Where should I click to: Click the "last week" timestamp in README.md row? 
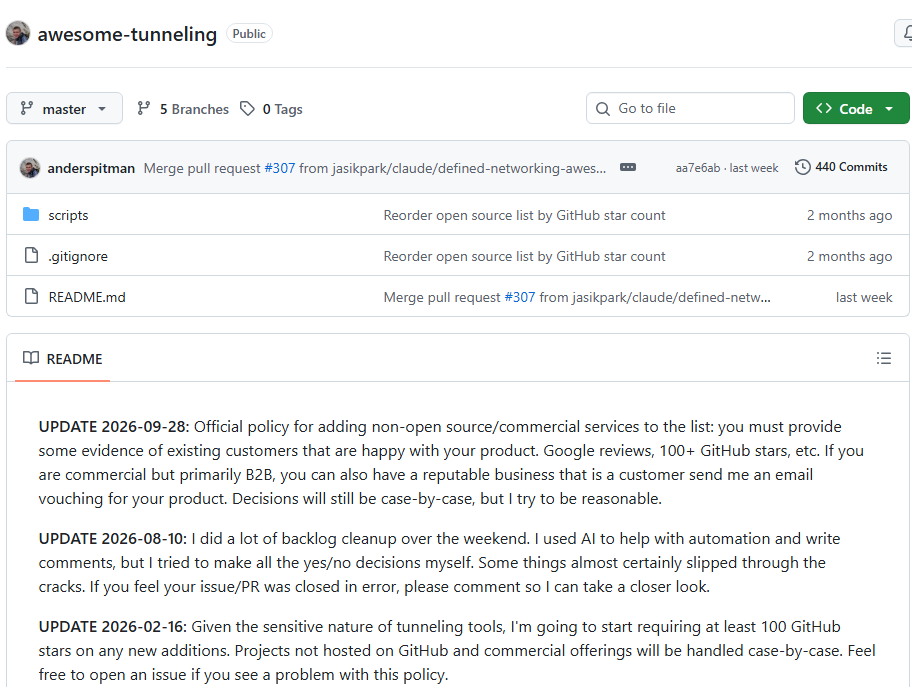click(x=864, y=297)
